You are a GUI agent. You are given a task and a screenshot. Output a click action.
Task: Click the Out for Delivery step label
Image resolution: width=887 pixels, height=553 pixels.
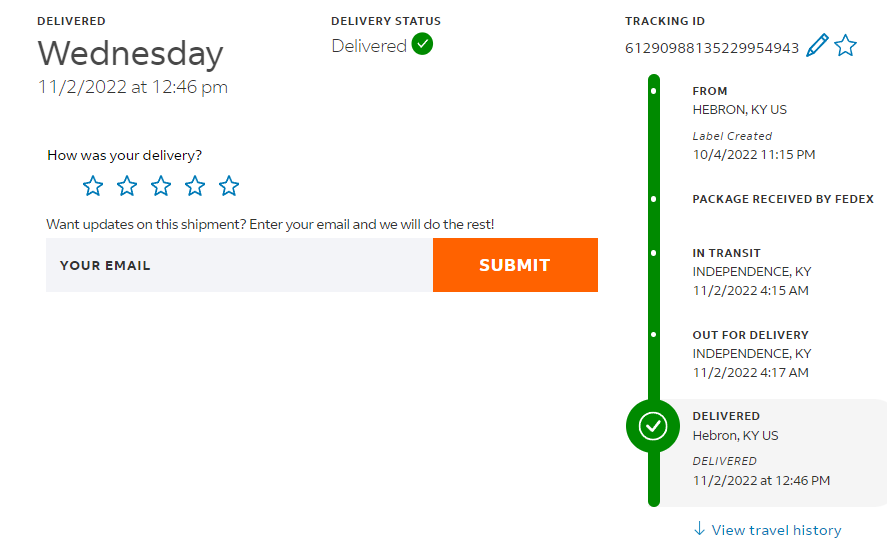click(750, 335)
